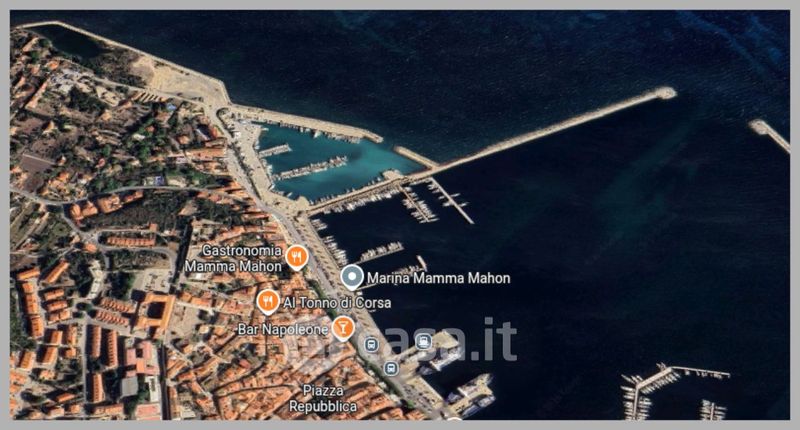Select the Piazza Repubblica map label
Viewport: 800px width, 430px height.
(323, 398)
